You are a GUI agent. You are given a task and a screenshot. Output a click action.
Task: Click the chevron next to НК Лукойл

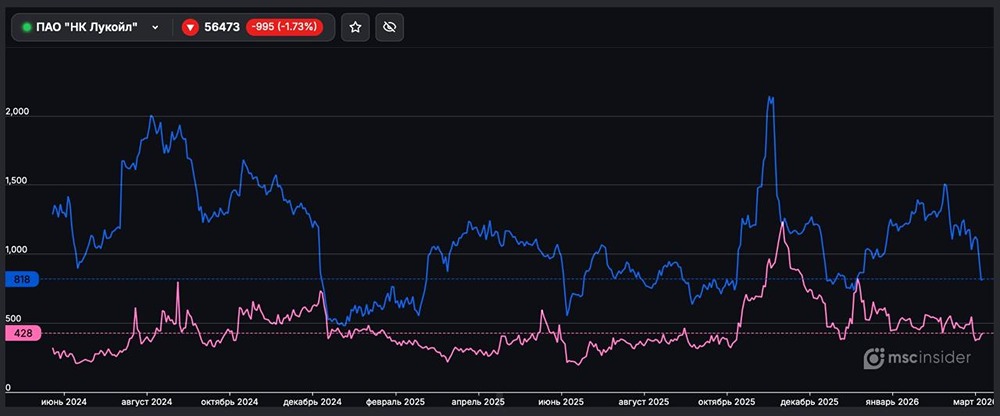point(155,27)
